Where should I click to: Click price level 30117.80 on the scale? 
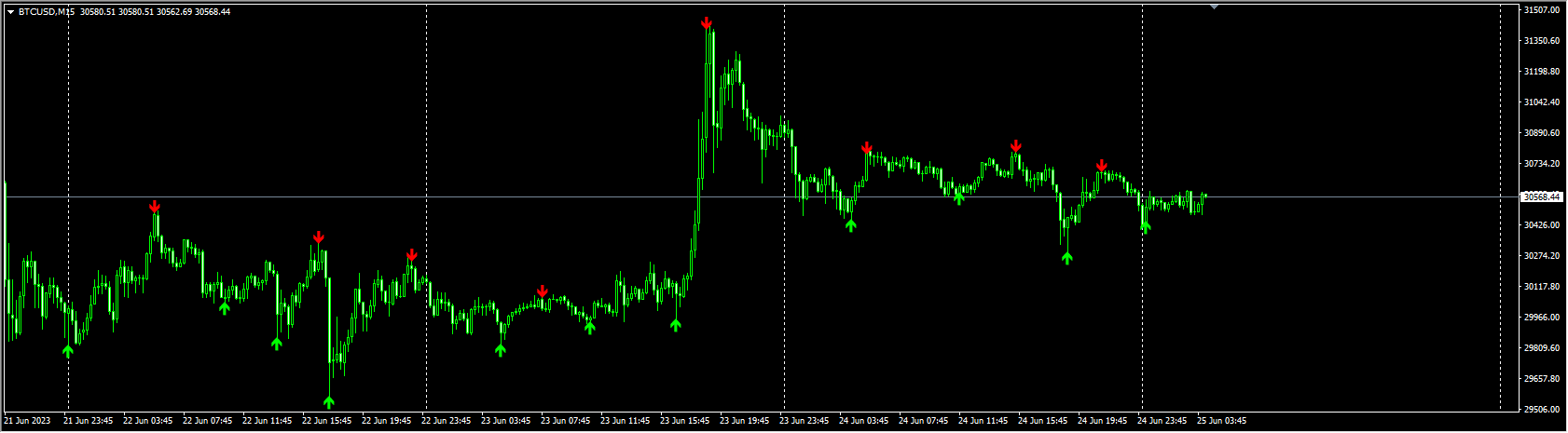coord(1541,287)
